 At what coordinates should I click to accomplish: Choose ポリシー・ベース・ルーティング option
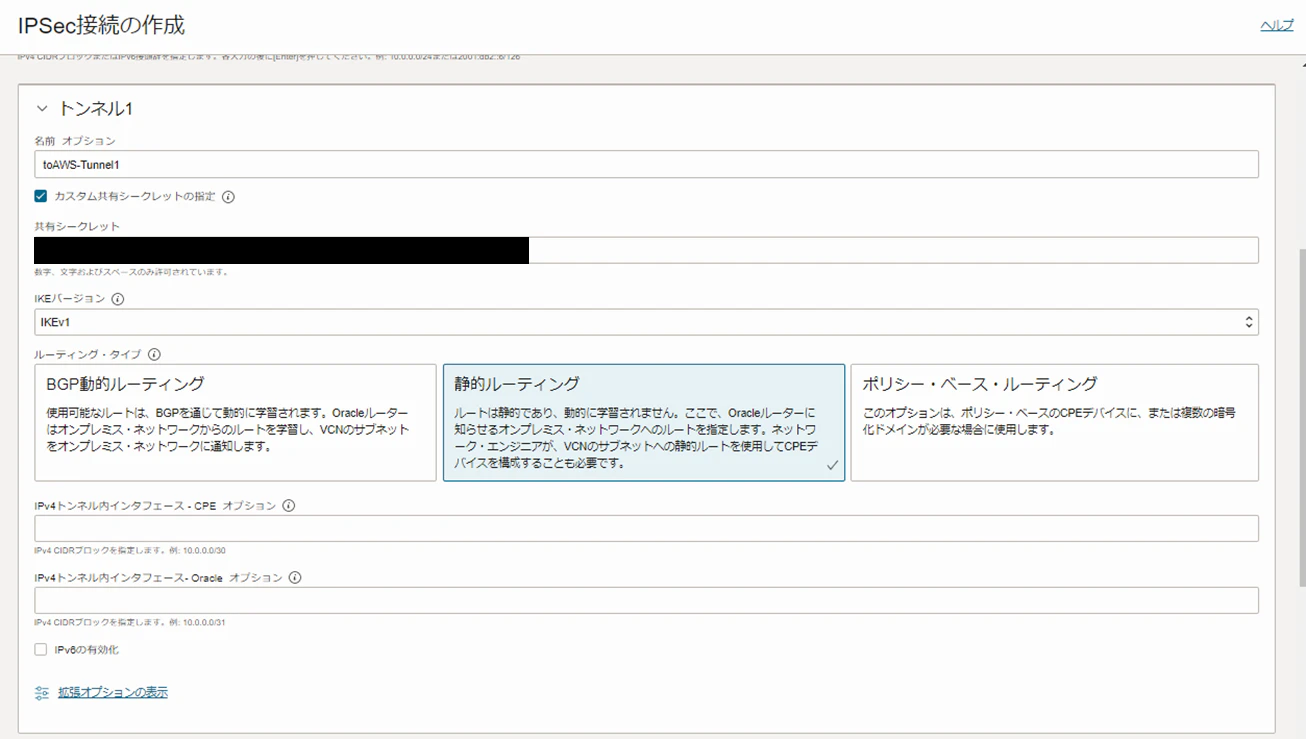click(x=1054, y=422)
